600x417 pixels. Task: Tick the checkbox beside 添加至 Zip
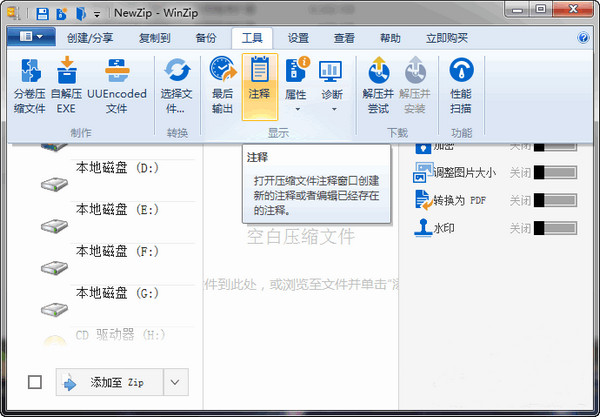[x=35, y=382]
